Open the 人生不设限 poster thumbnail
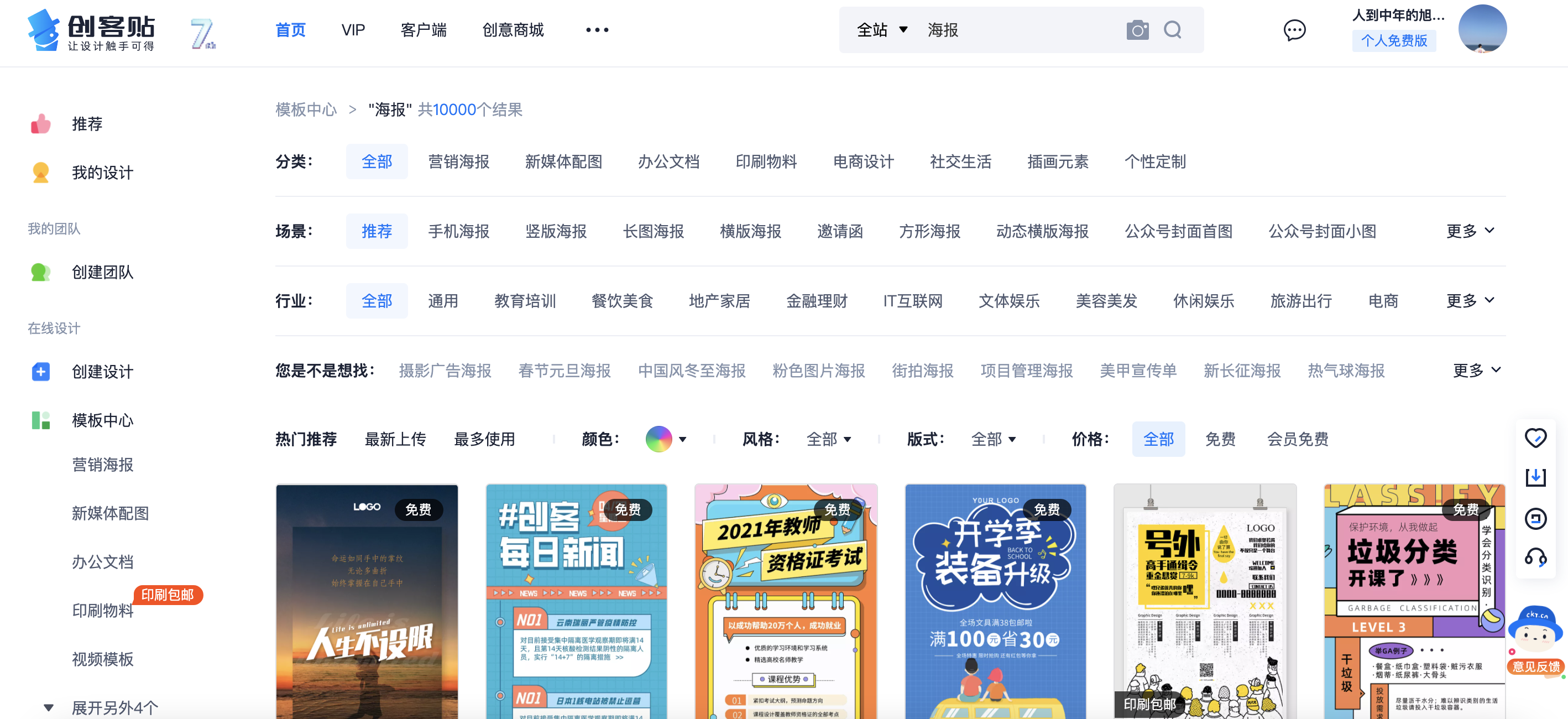The height and width of the screenshot is (719, 1568). (367, 602)
